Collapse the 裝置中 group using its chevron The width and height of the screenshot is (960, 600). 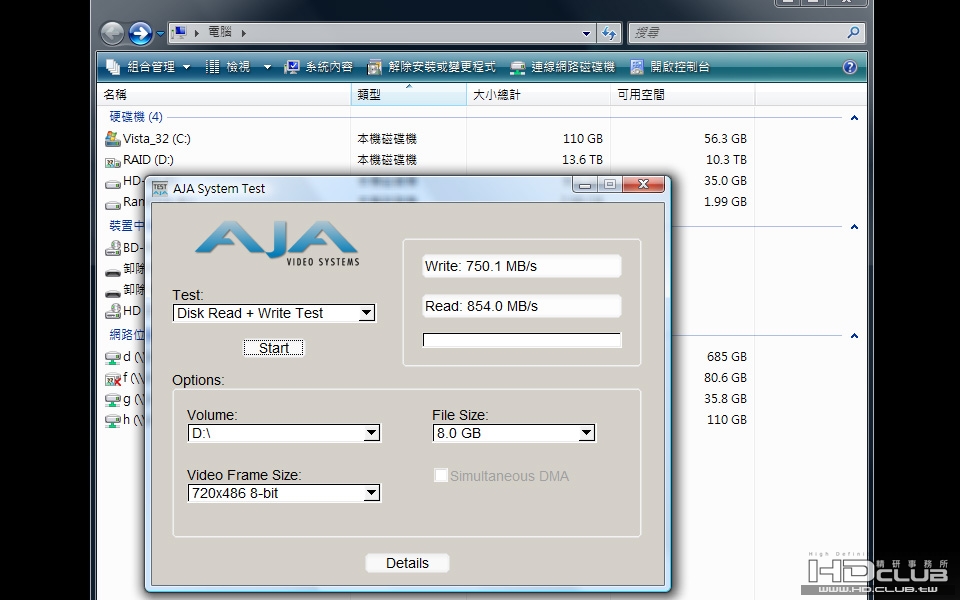[x=854, y=227]
